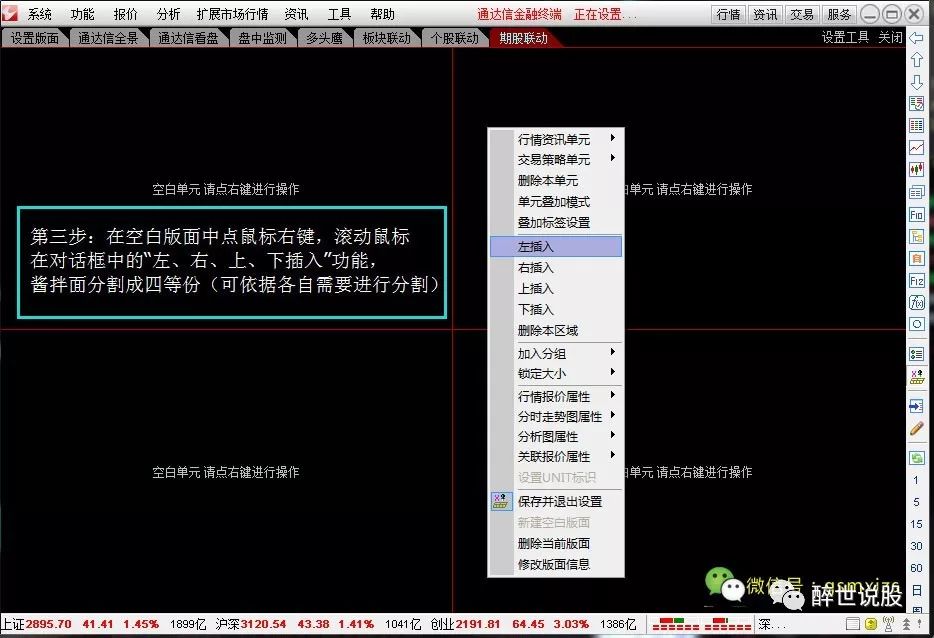The width and height of the screenshot is (934, 638).
Task: Expand the 锁定大小 submenu
Action: (556, 374)
